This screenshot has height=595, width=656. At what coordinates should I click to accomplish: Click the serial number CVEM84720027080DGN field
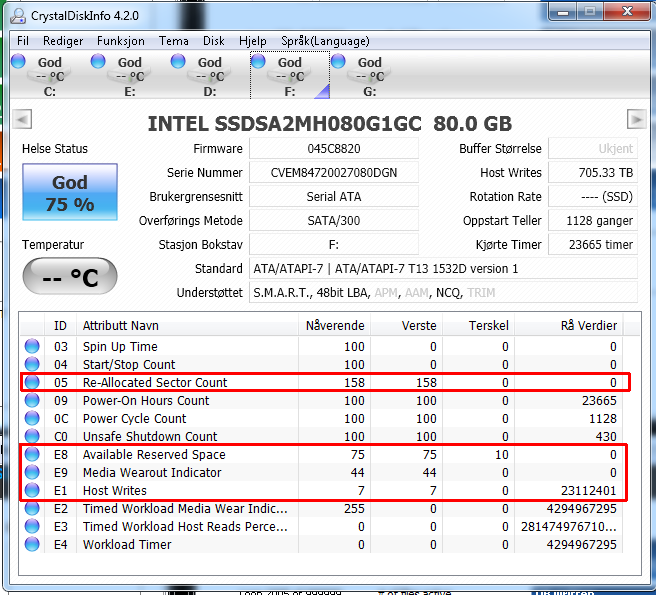click(334, 172)
